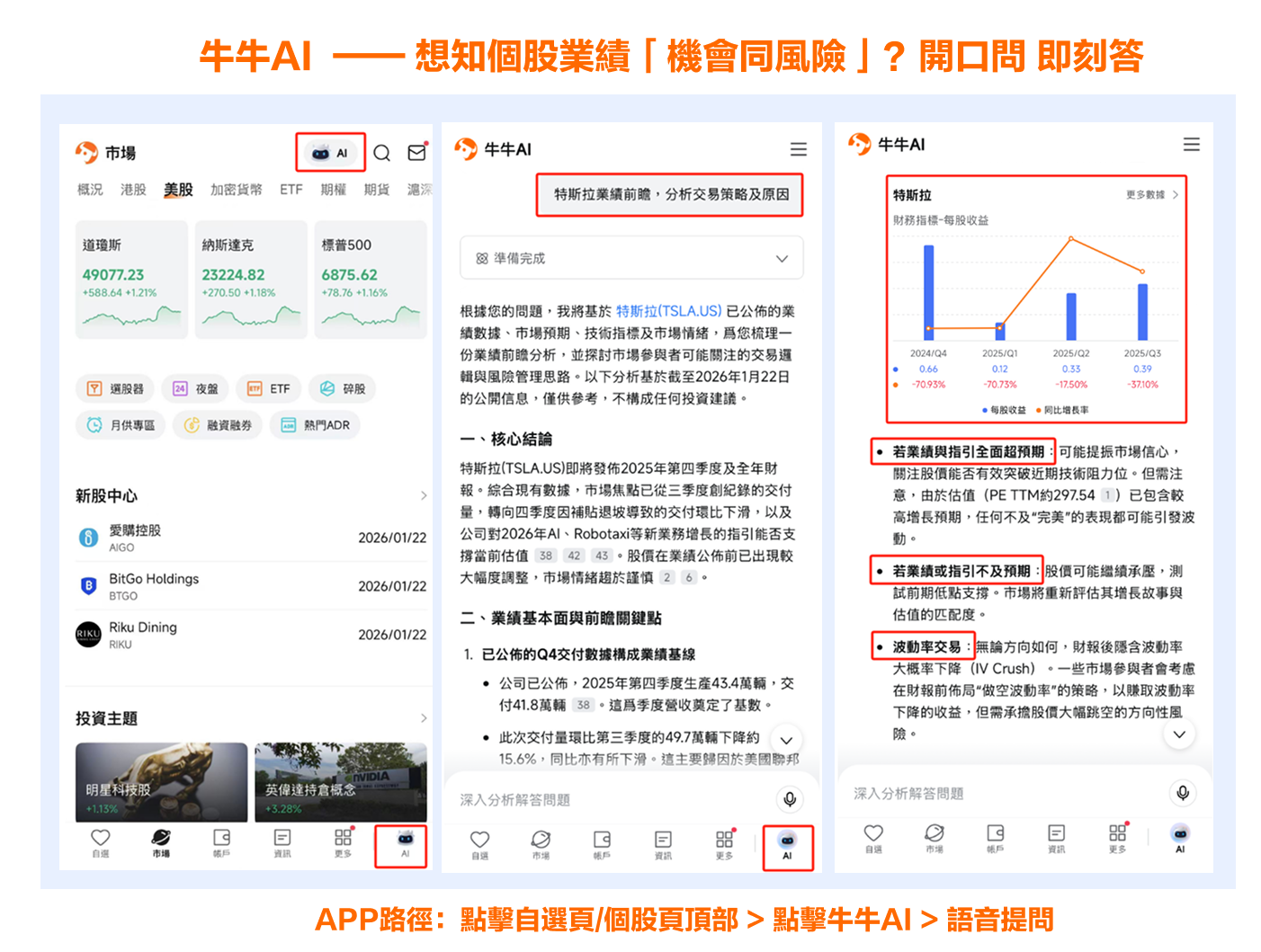Switch to the 港股 market tab
The height and width of the screenshot is (952, 1261).
point(133,190)
